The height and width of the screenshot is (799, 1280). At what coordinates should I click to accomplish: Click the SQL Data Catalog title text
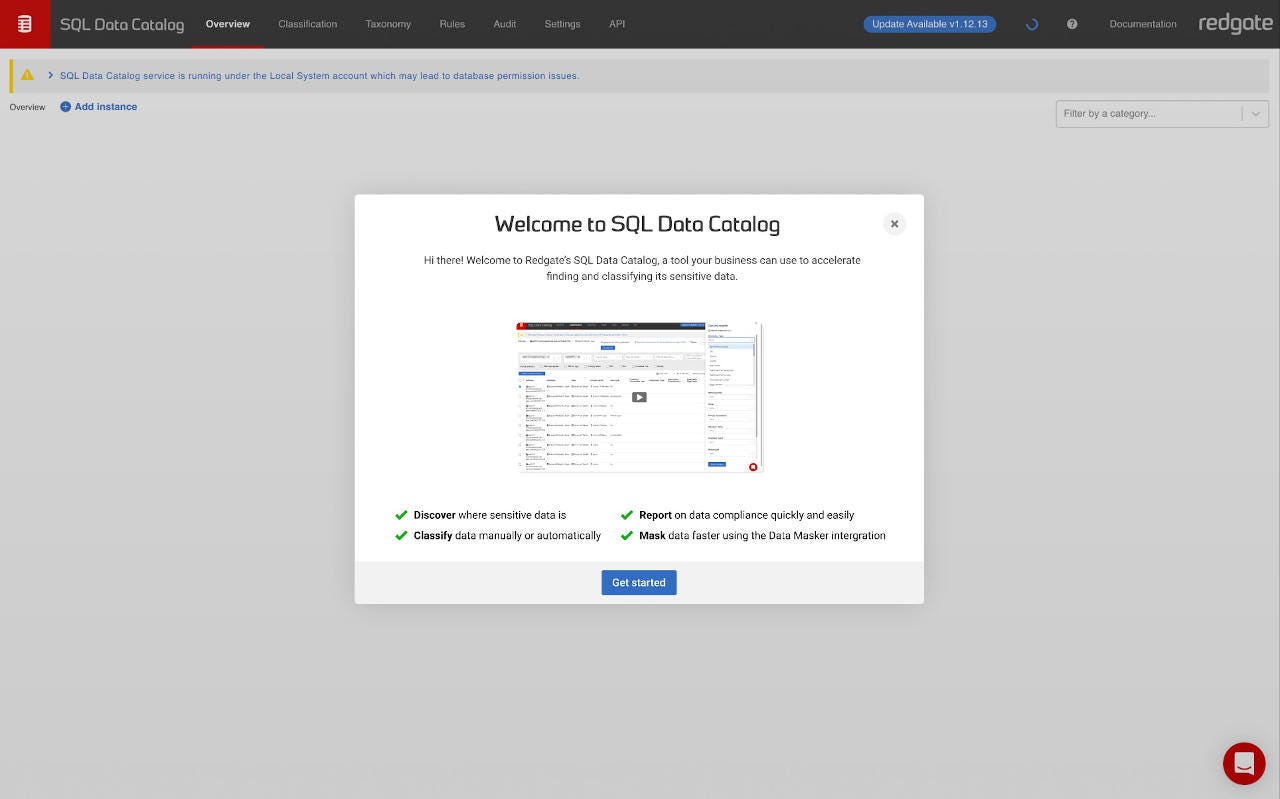point(122,24)
